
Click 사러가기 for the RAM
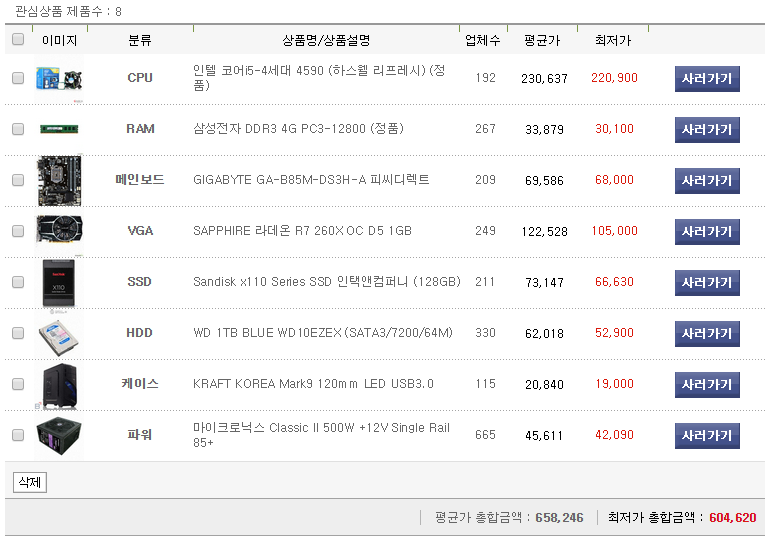click(707, 130)
